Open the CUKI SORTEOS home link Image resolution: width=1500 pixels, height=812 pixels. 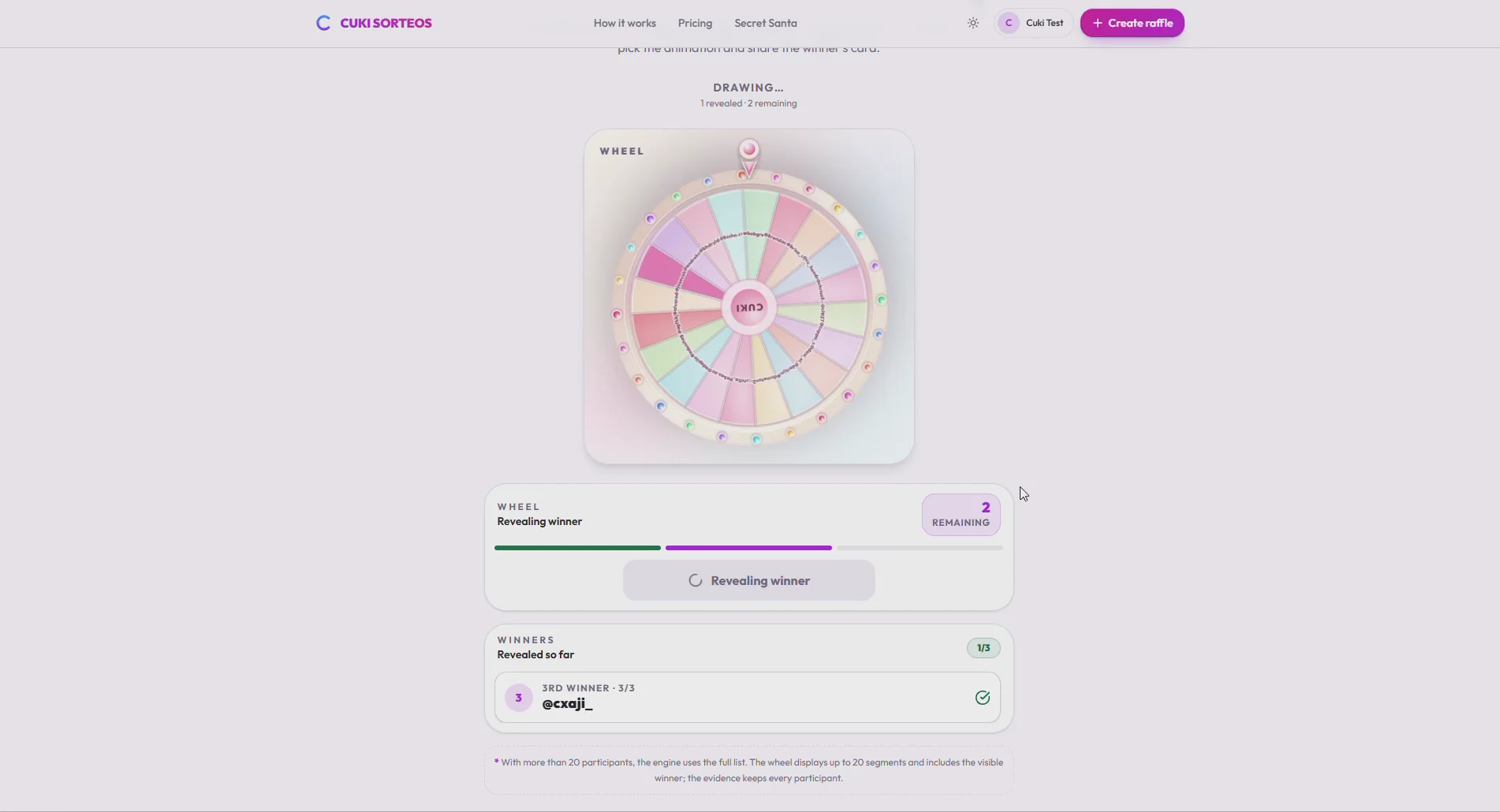click(x=374, y=23)
